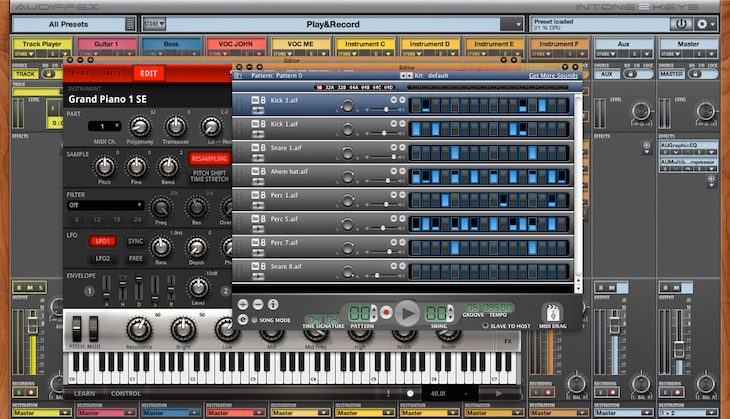Turn the Polyphony knob
Screen dimensions: 730x419
point(141,126)
